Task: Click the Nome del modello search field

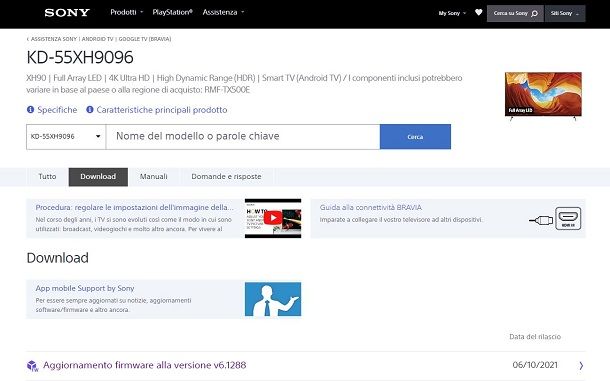Action: (x=243, y=137)
